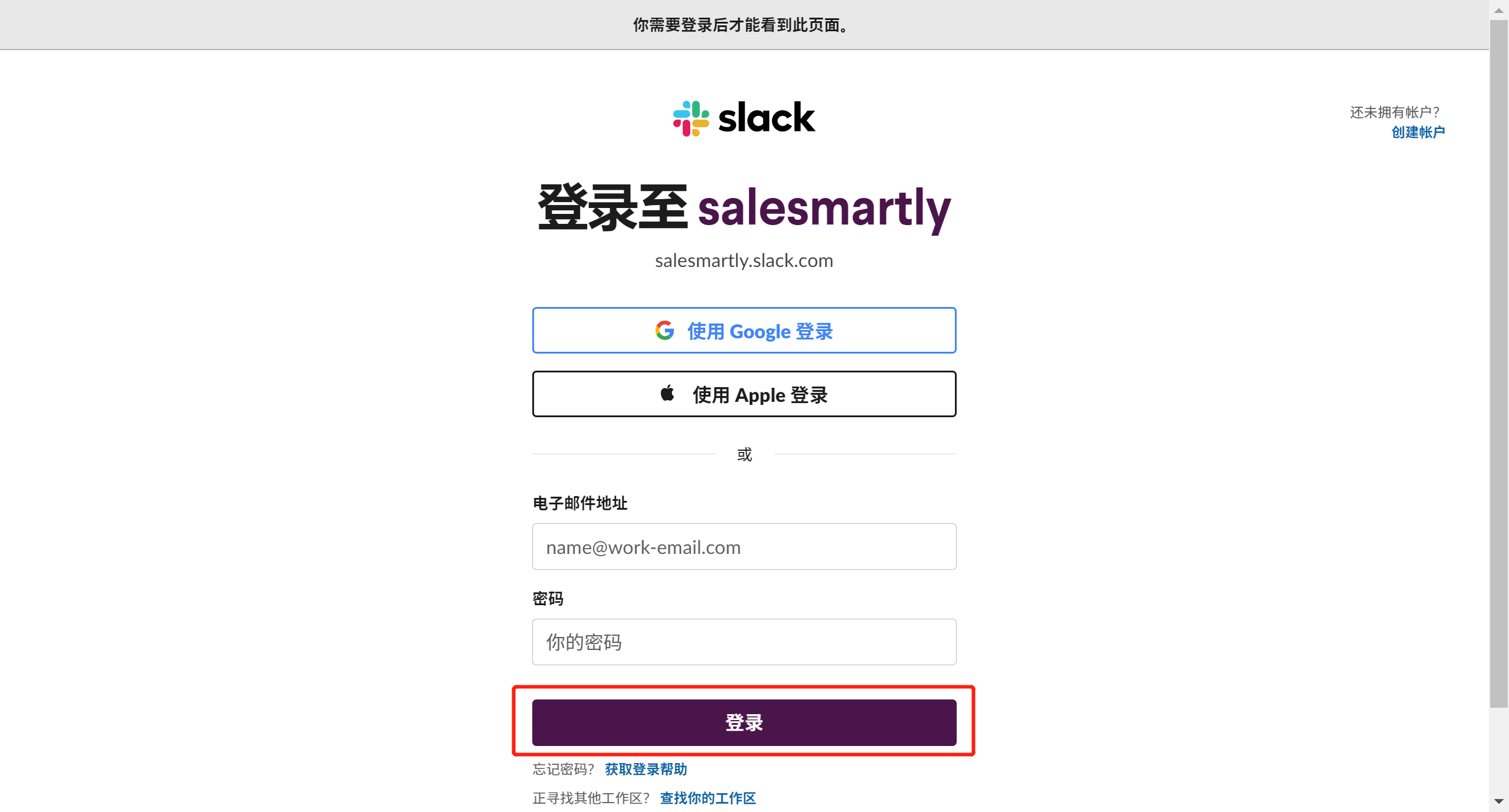Open the 查找你的工作区 link
The image size is (1509, 812).
coord(707,798)
